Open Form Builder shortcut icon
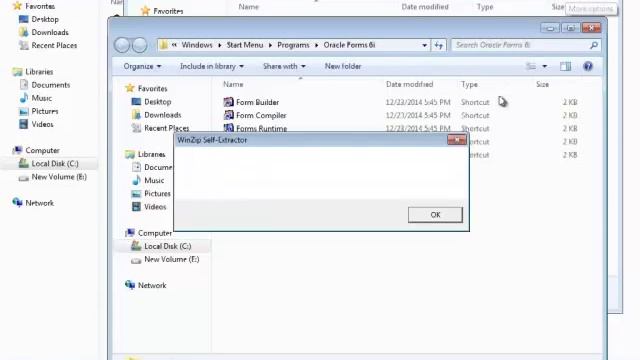 pos(229,102)
